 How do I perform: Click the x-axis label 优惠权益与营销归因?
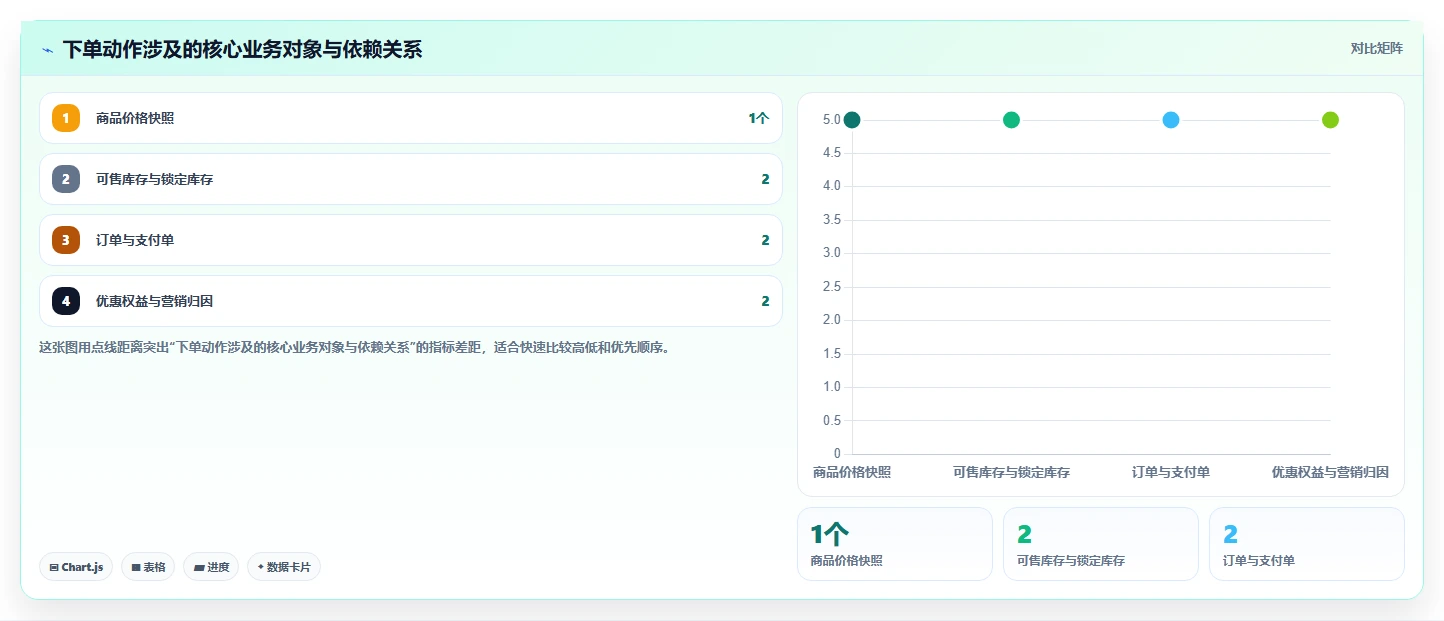(1330, 472)
